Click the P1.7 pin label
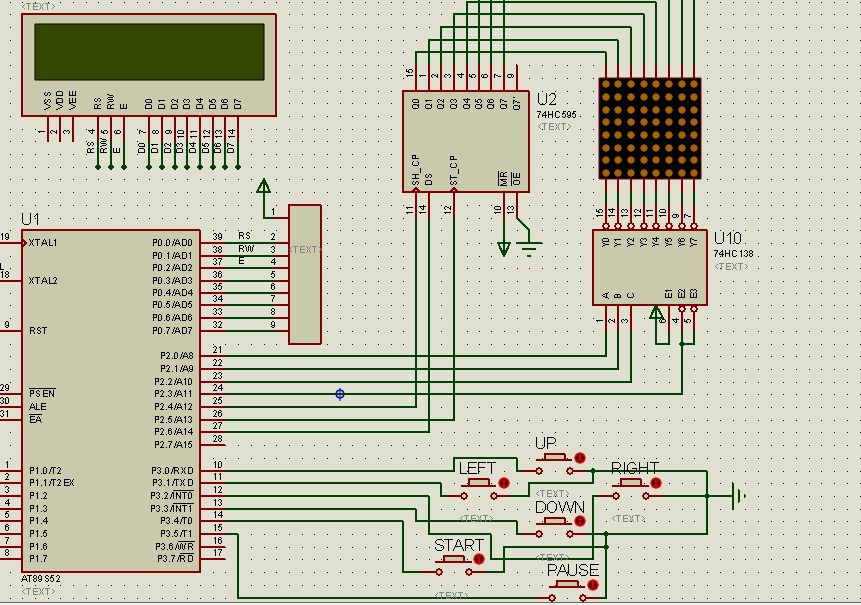Viewport: 861px width, 605px height. (x=38, y=559)
